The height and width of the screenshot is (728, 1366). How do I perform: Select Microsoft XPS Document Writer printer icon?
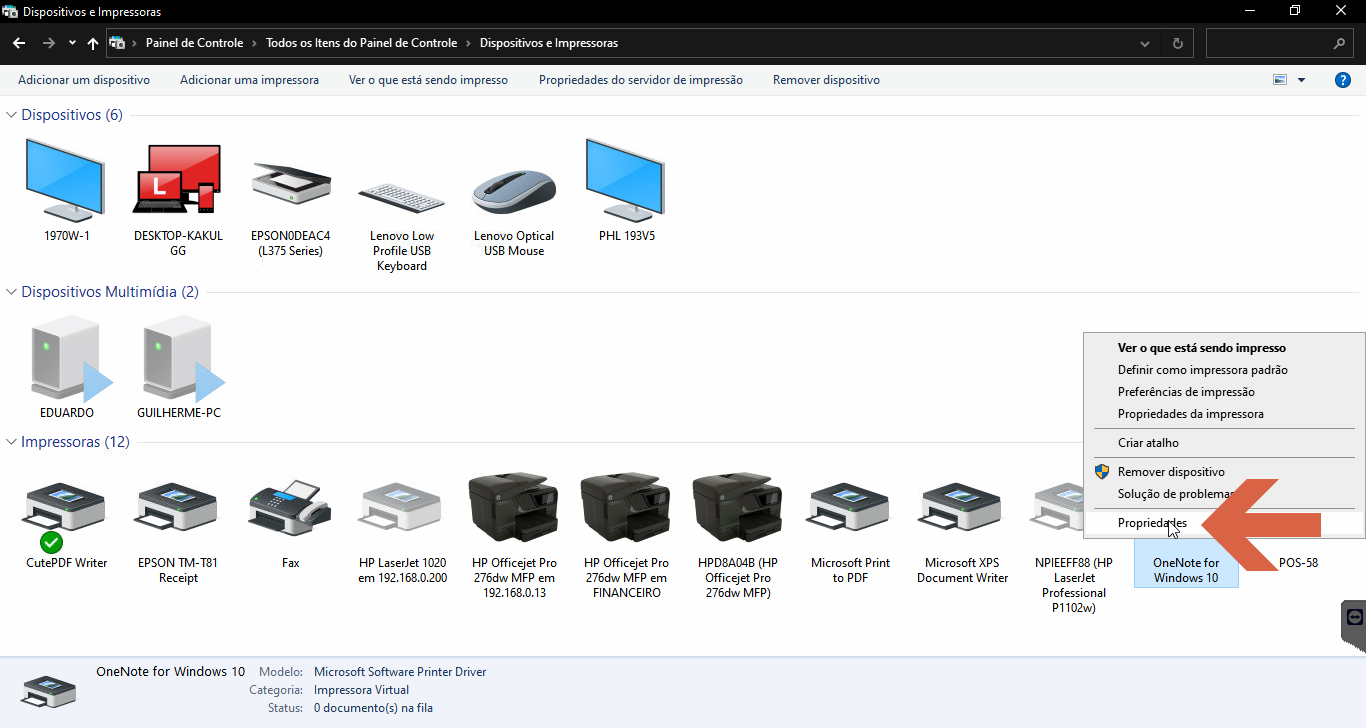[x=962, y=508]
